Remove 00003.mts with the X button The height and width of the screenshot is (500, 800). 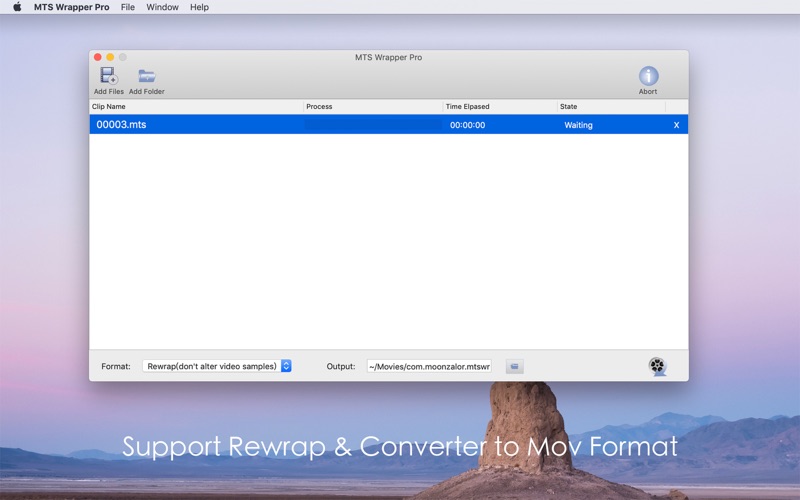click(676, 125)
